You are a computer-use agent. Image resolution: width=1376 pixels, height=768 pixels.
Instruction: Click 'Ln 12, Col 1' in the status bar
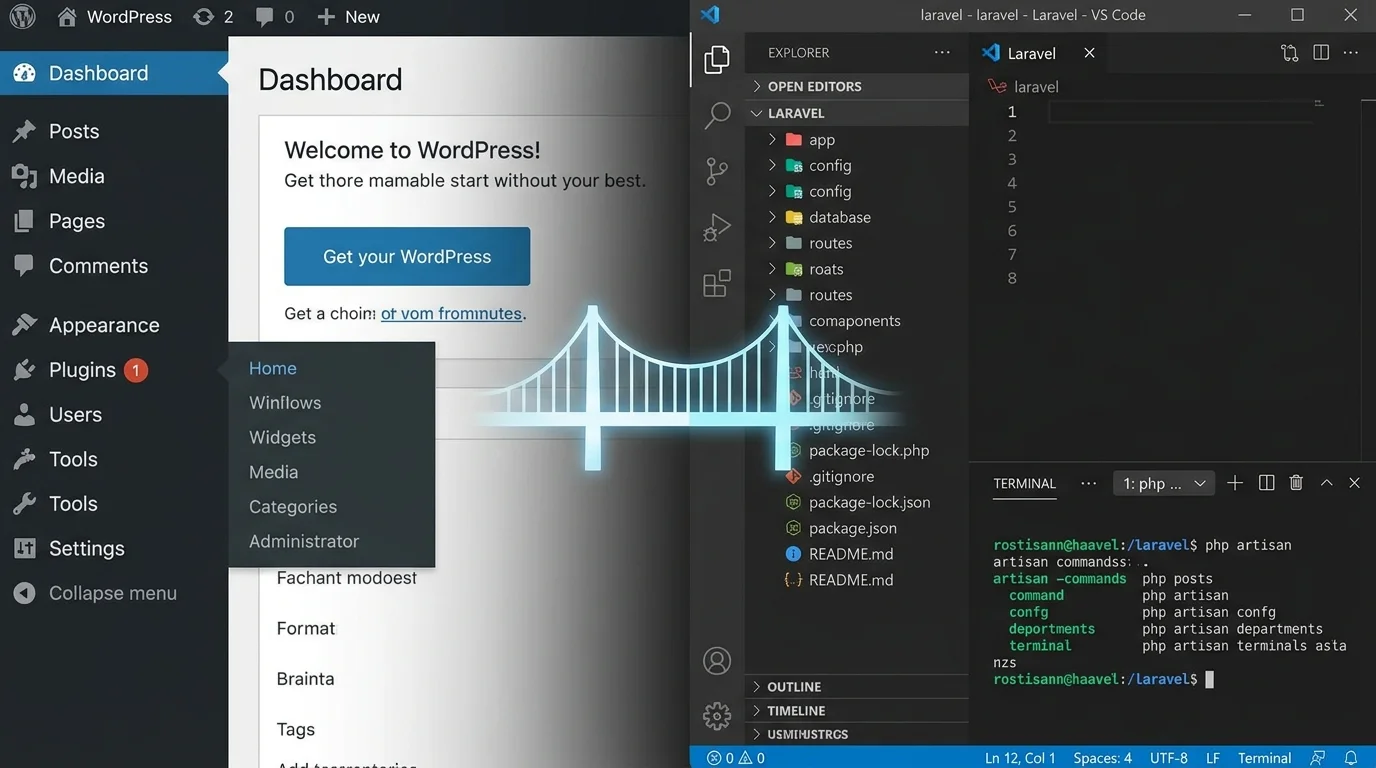tap(1020, 758)
